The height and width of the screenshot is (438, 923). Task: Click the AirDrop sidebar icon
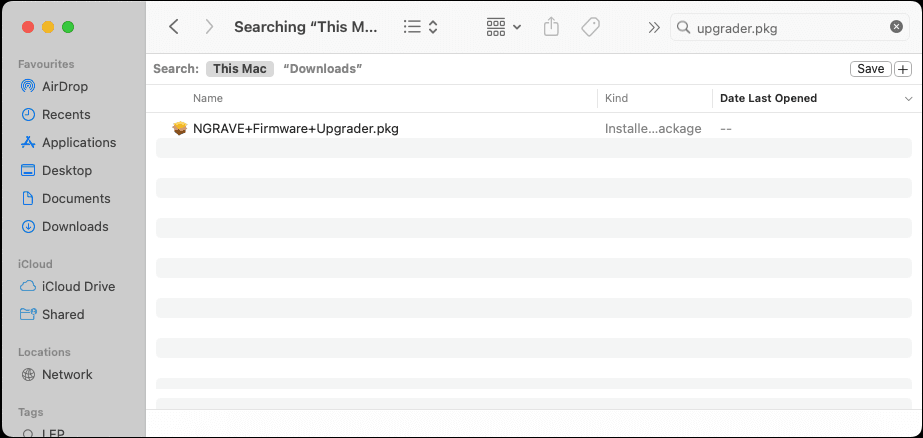[x=28, y=87]
